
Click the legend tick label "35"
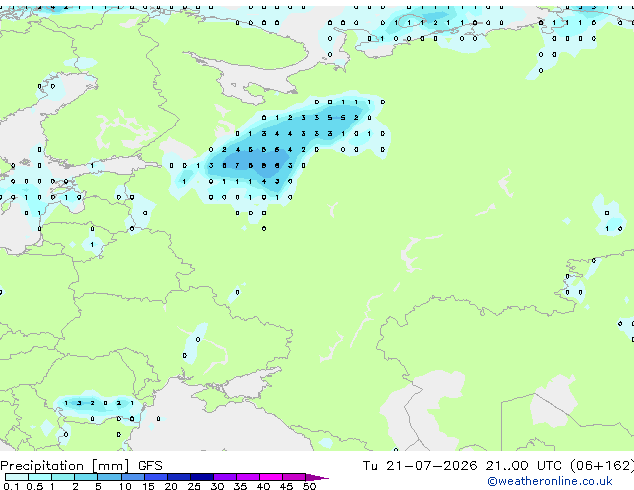240,486
